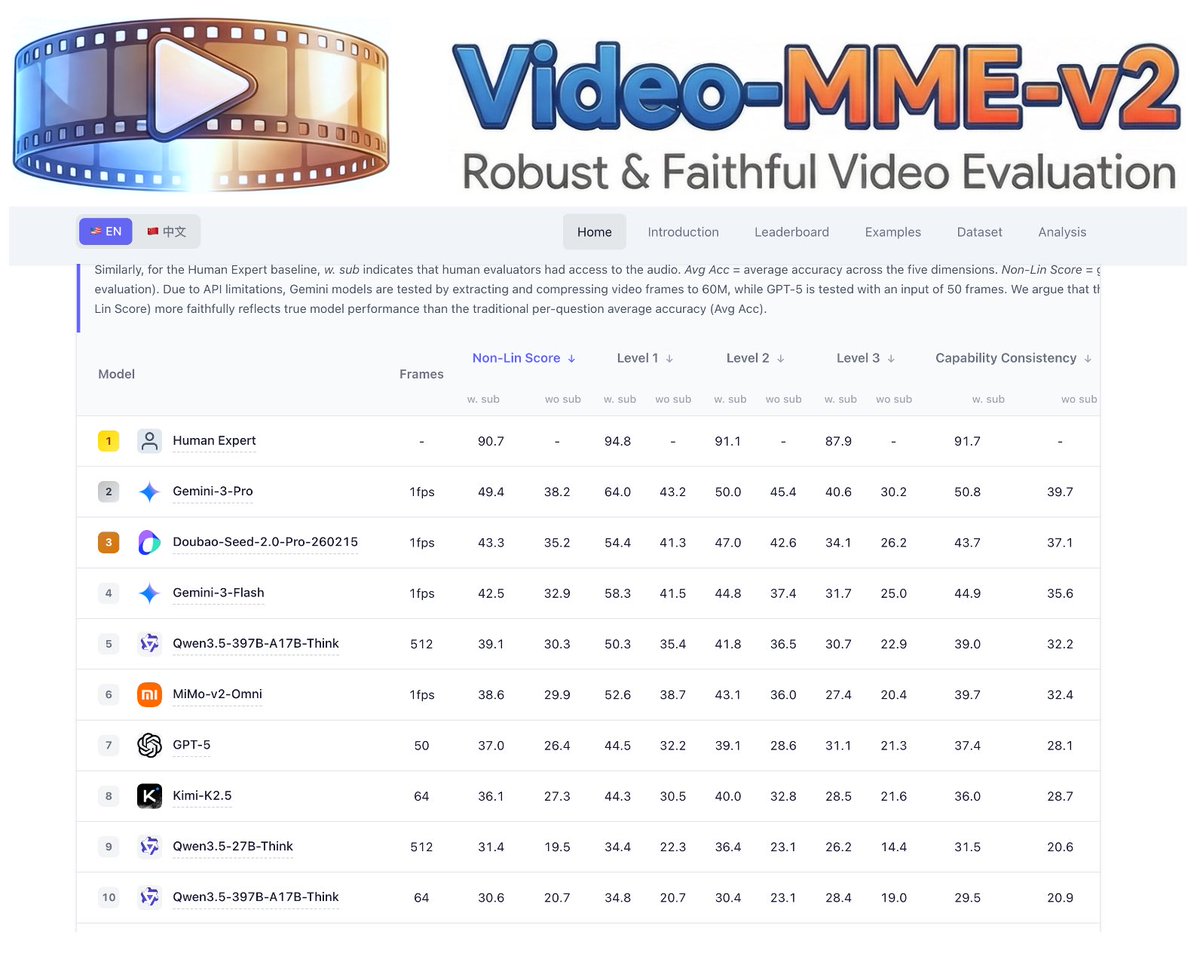Open the Home nav tab

point(594,232)
